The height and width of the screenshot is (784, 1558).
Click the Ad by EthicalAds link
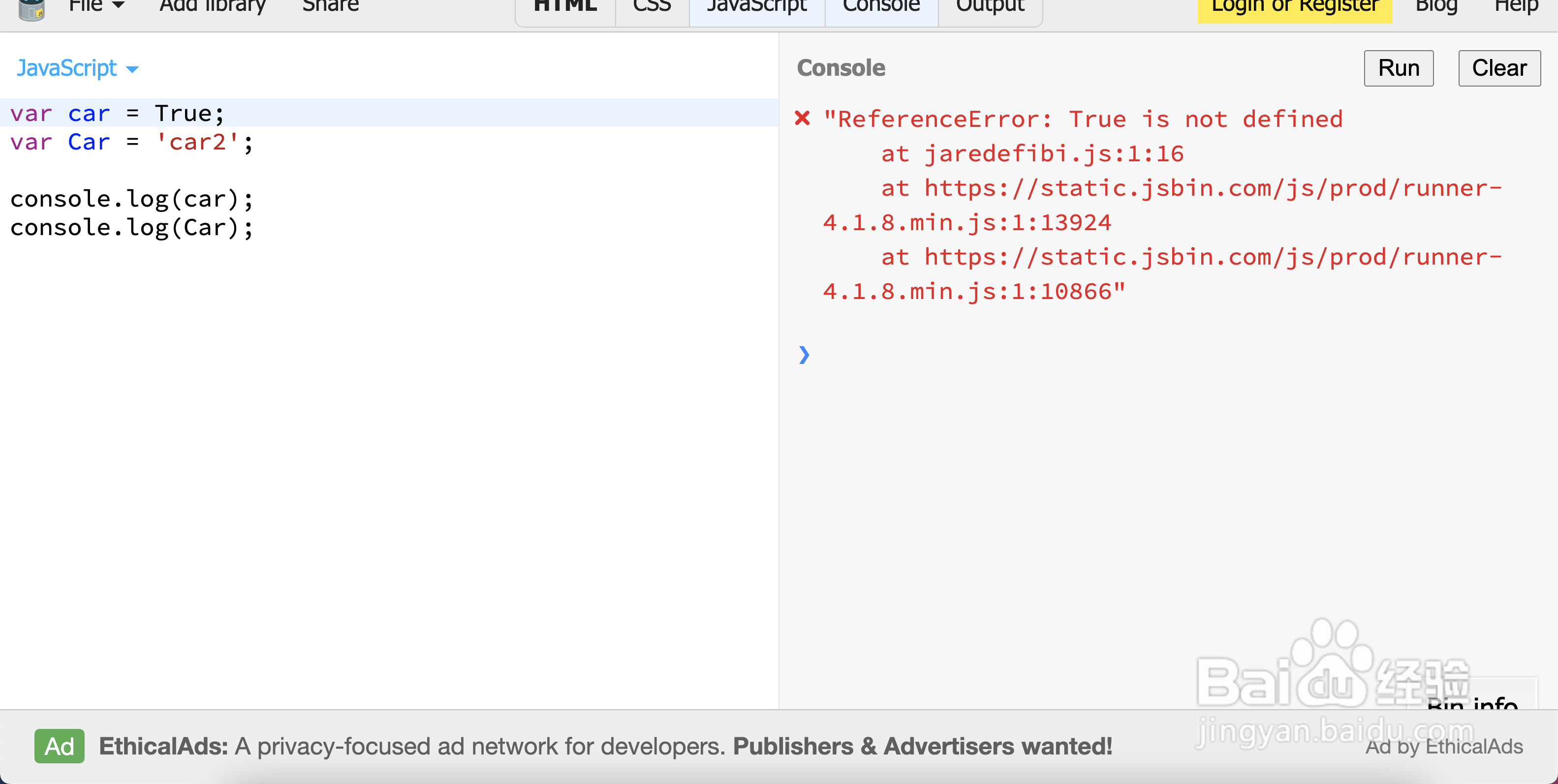coord(1444,747)
